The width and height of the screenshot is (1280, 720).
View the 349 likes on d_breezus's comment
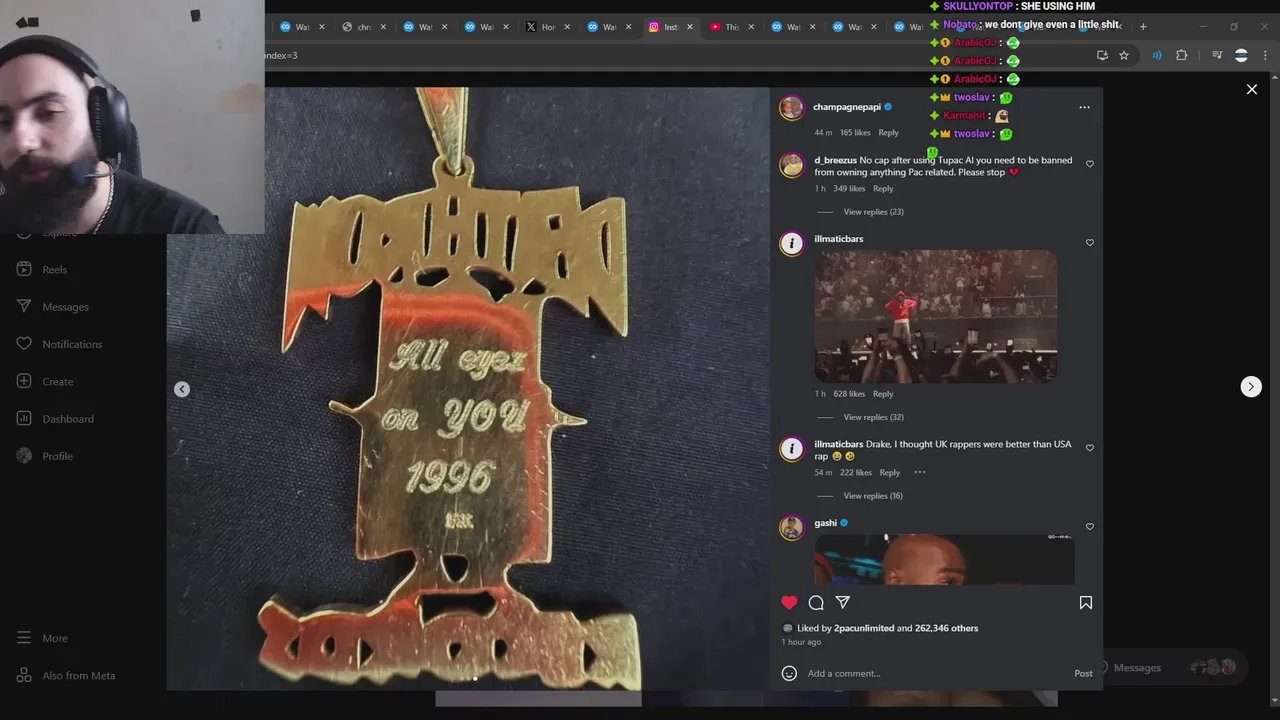[x=849, y=189]
